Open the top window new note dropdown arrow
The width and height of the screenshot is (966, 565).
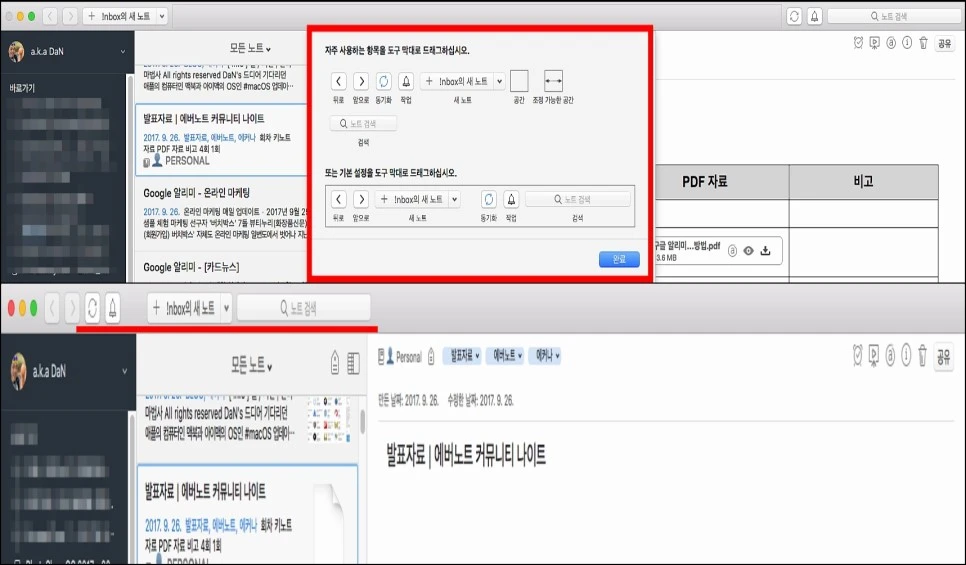tap(162, 17)
